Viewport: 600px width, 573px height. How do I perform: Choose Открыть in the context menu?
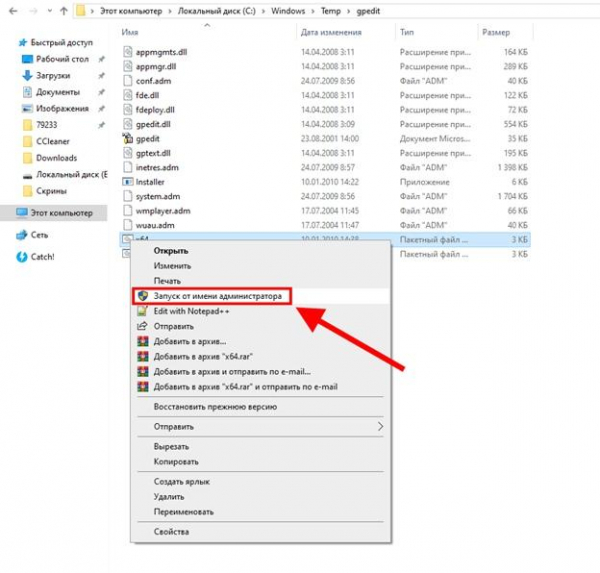[x=171, y=251]
